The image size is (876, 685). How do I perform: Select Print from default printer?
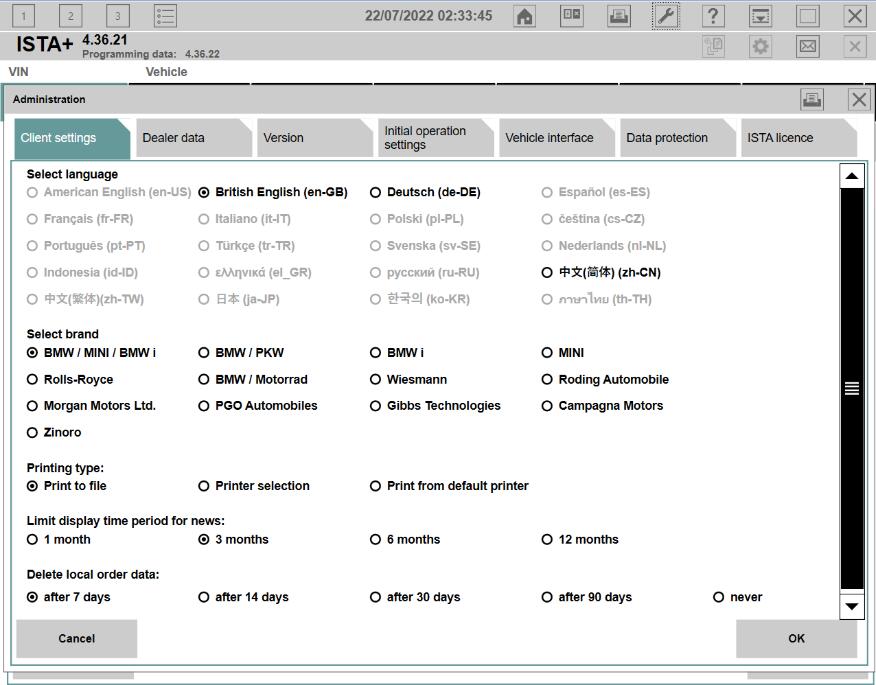(450, 486)
